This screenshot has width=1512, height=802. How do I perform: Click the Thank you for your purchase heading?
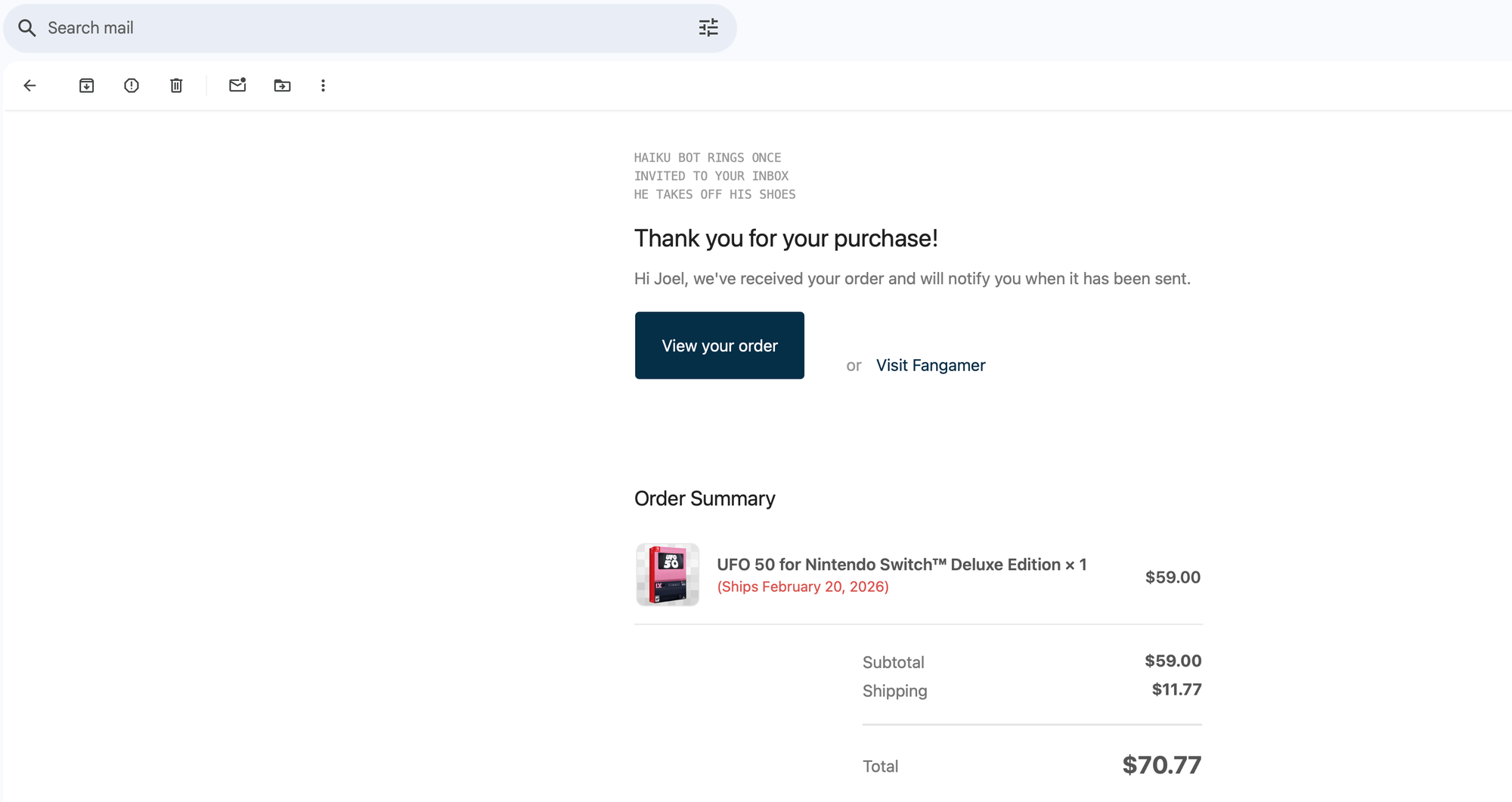click(x=786, y=238)
